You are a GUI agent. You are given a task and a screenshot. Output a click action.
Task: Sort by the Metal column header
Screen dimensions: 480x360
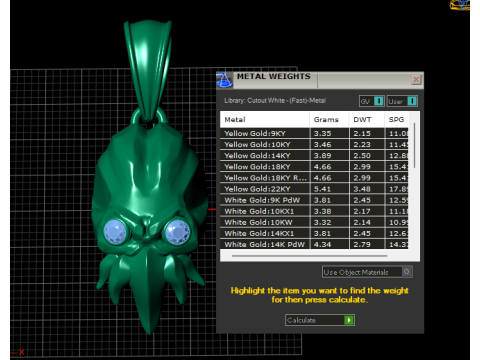pyautogui.click(x=265, y=119)
